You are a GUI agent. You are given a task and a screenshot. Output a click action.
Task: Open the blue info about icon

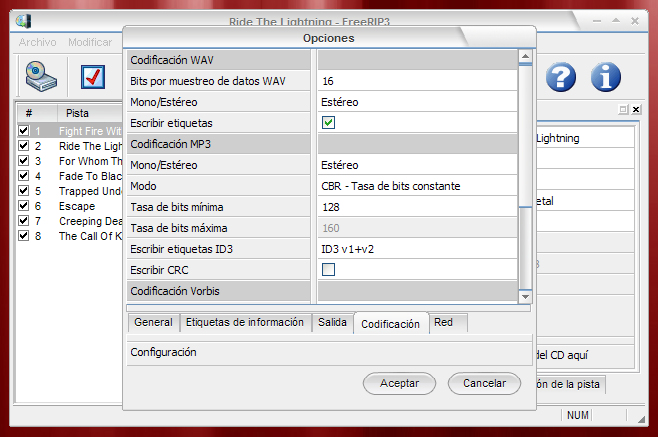click(605, 77)
